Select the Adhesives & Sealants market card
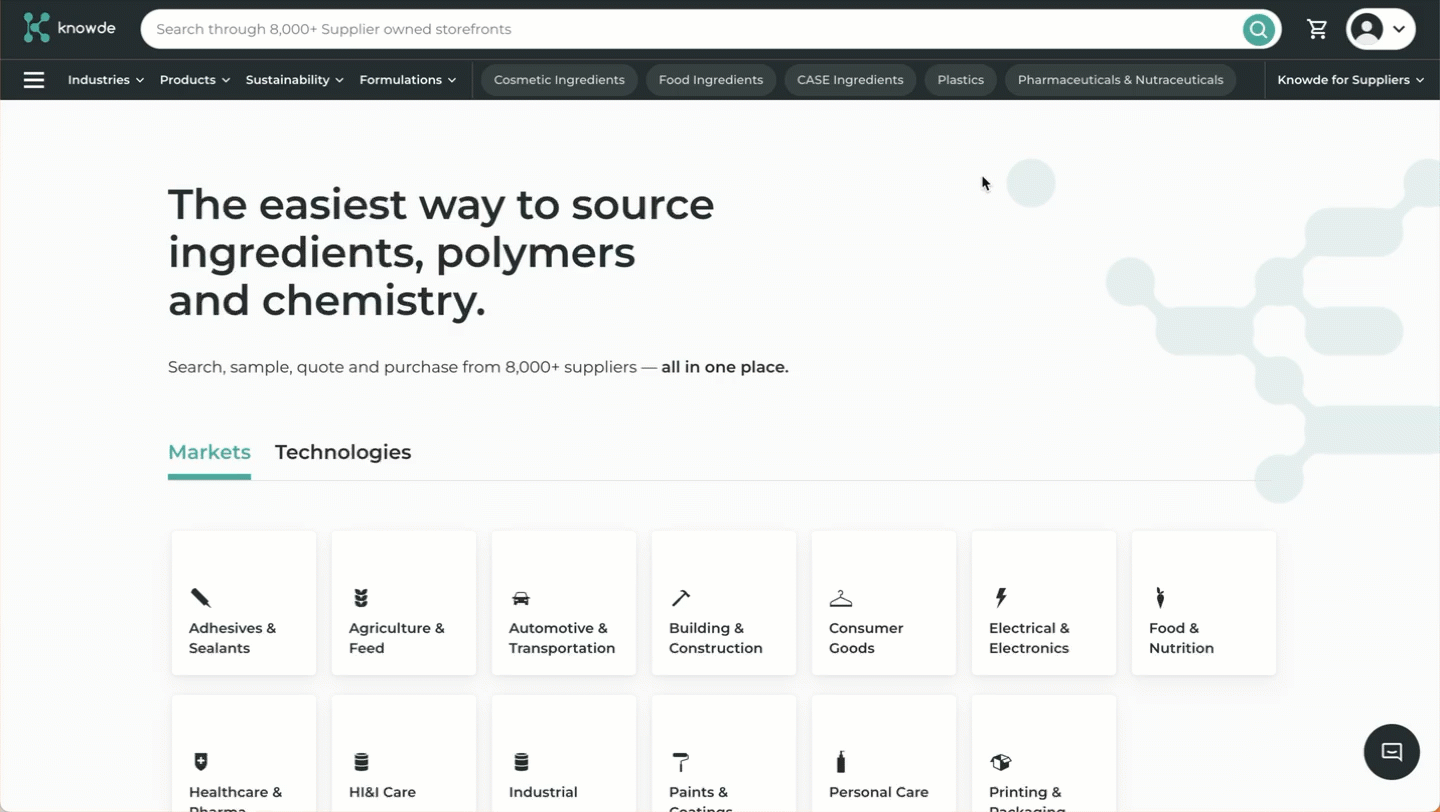 pos(244,603)
